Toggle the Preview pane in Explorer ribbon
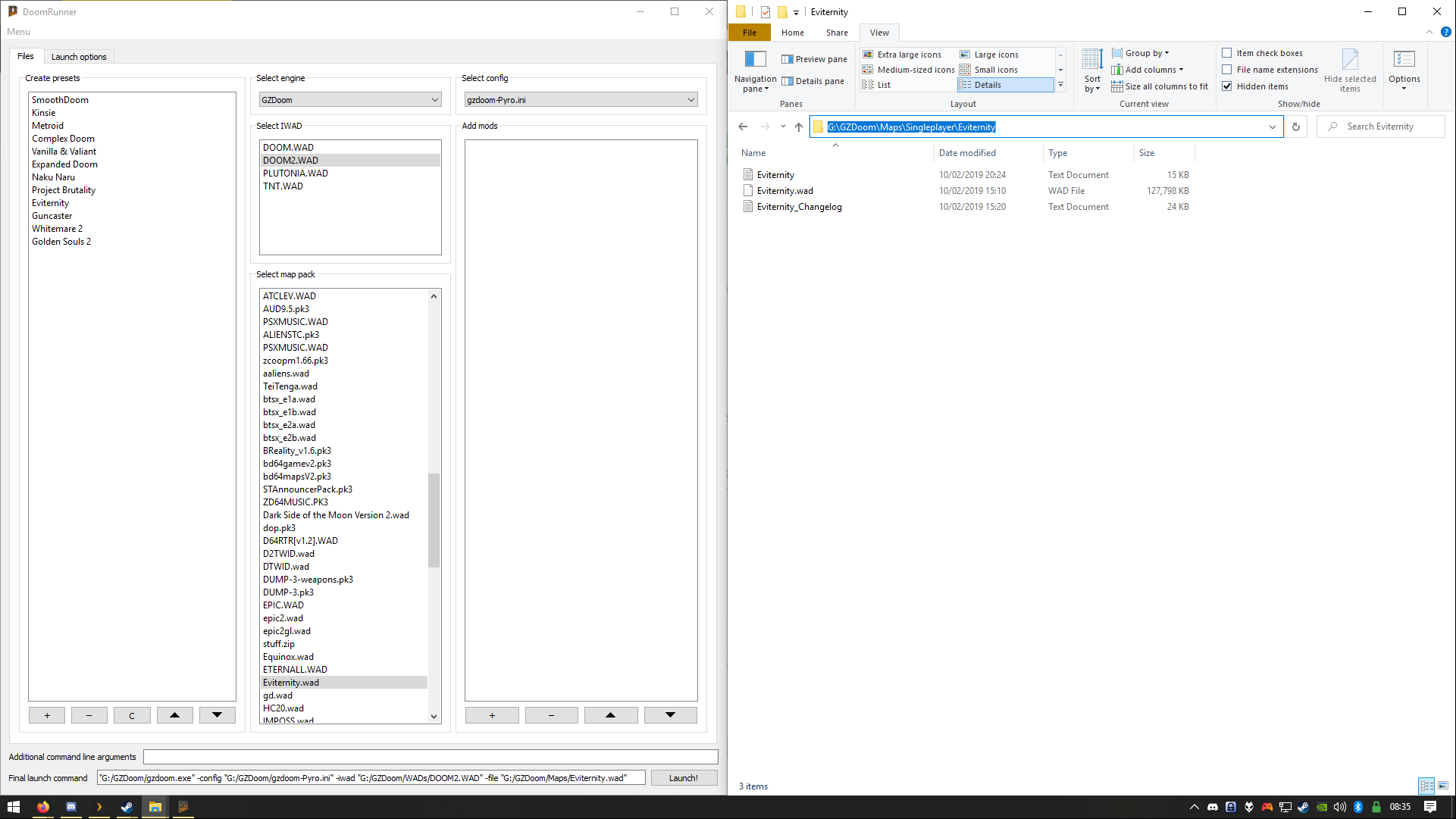The image size is (1456, 819). [814, 58]
